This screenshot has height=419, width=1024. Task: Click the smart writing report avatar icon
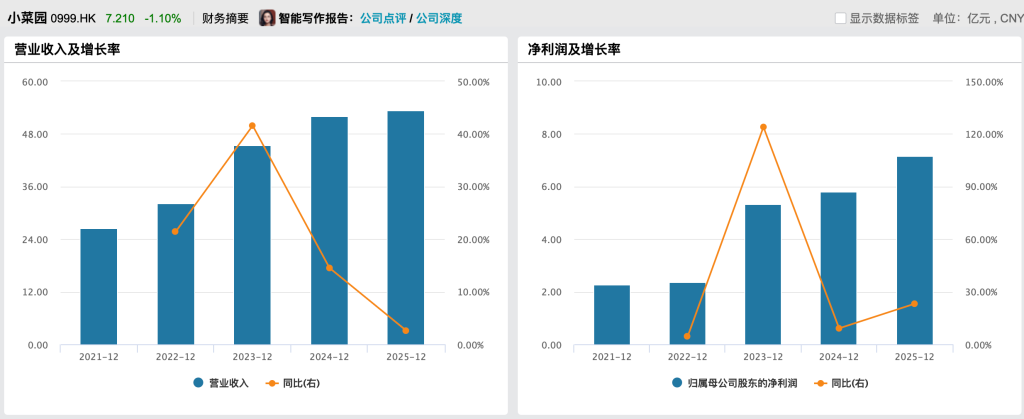[267, 18]
